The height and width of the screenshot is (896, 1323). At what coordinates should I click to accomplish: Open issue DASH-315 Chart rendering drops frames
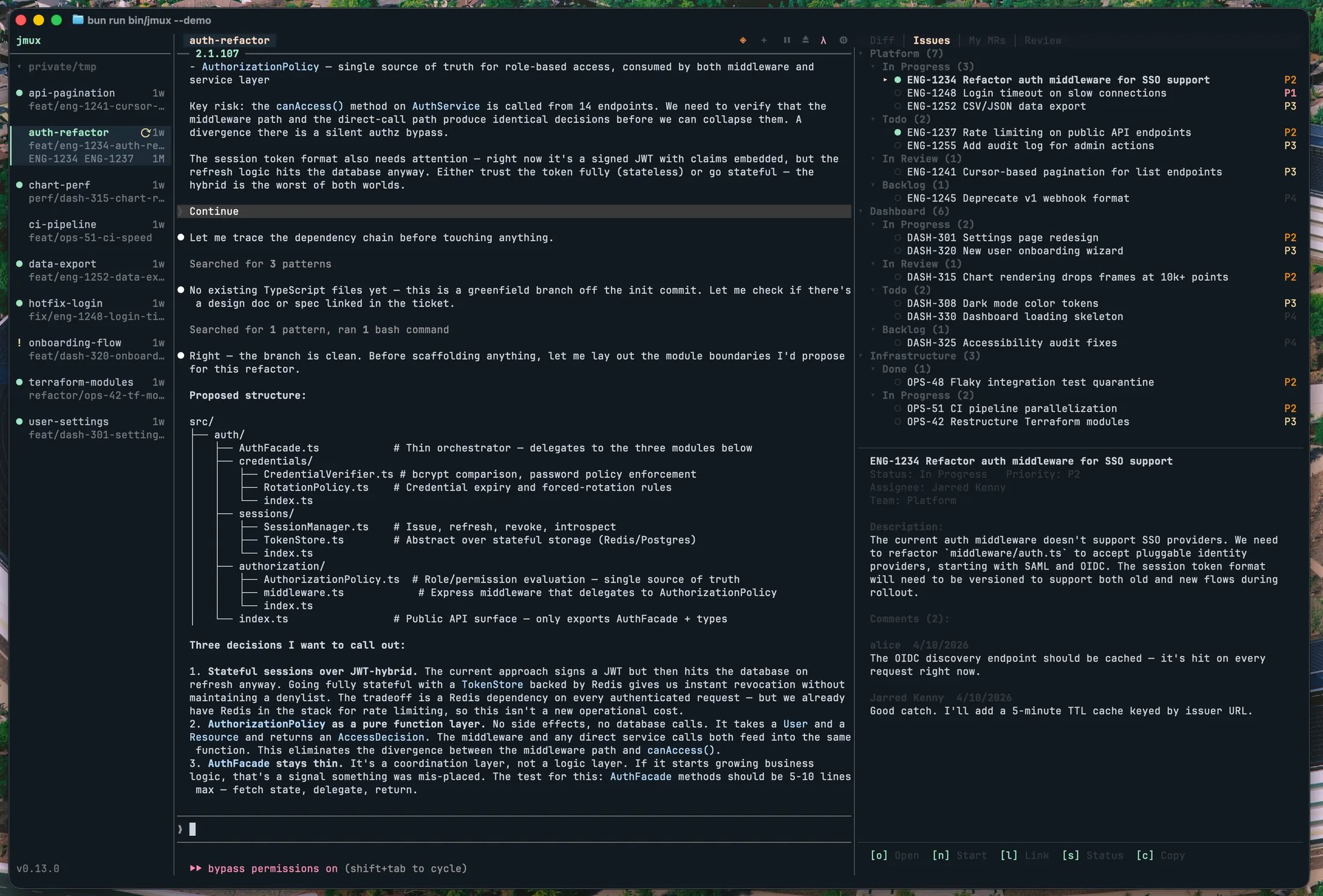click(1067, 277)
